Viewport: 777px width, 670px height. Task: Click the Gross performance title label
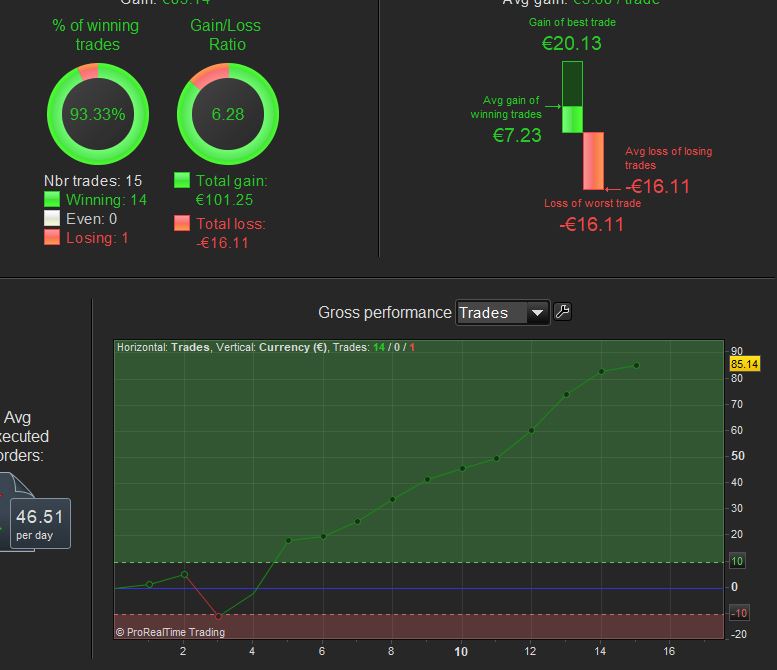385,313
